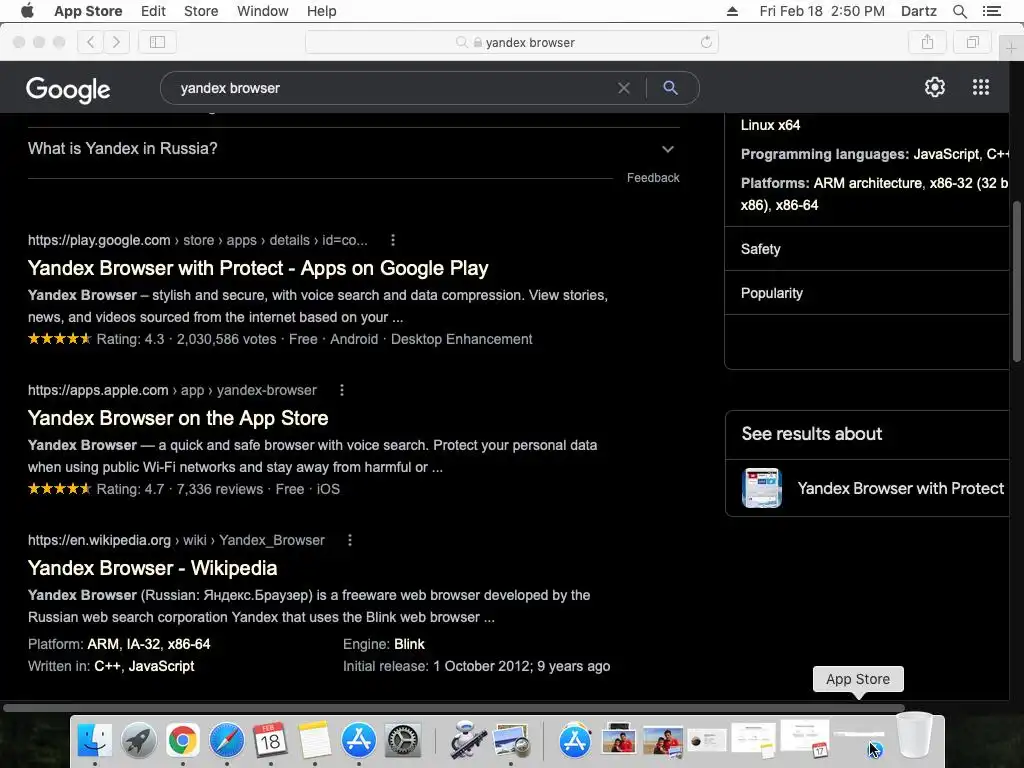1024x768 pixels.
Task: Open Finder from the Dock
Action: 95,740
